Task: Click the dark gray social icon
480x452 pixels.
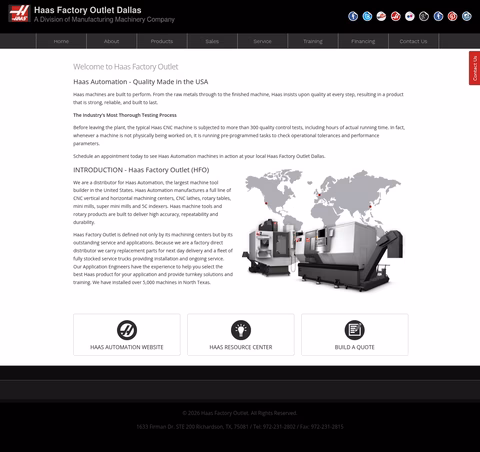Action: pyautogui.click(x=424, y=16)
